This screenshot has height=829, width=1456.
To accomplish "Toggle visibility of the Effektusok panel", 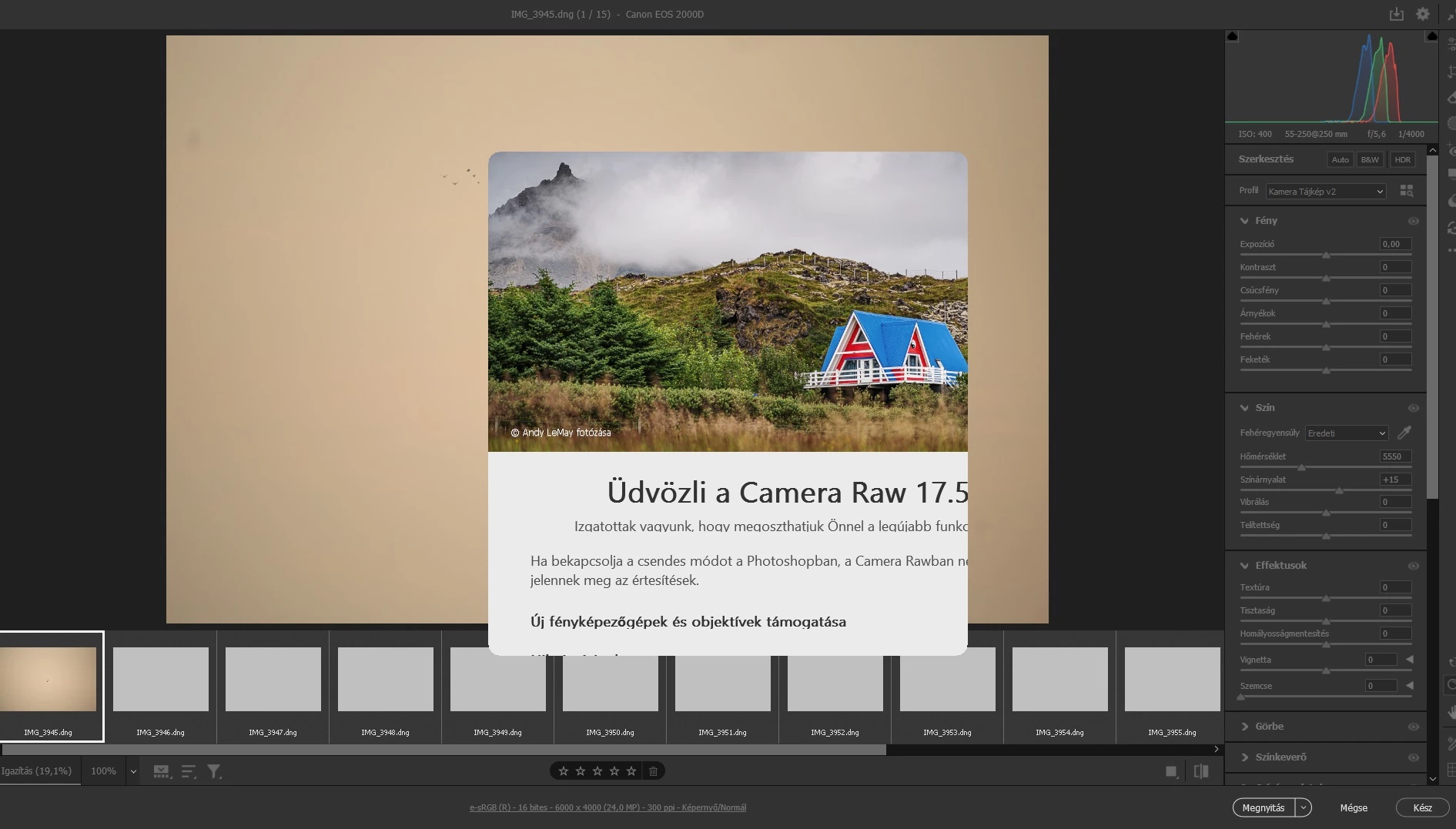I will (1414, 566).
